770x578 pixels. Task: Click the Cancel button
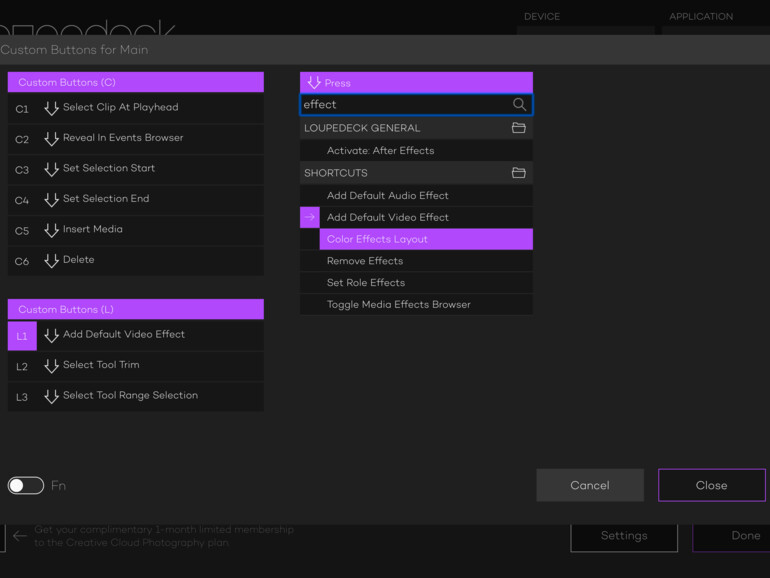click(x=590, y=485)
